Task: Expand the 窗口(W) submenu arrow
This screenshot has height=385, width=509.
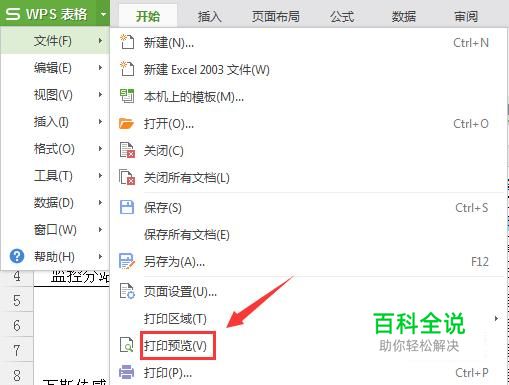Action: [100, 229]
